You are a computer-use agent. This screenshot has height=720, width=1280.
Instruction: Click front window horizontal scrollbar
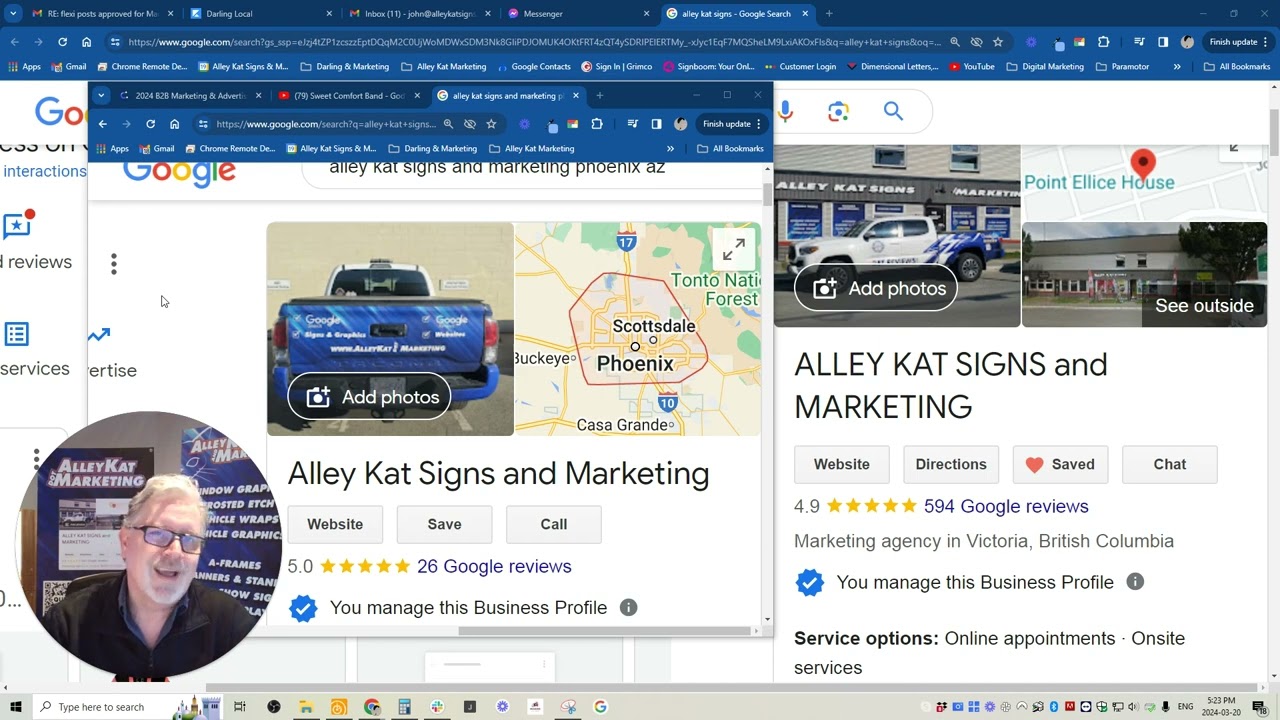tap(605, 631)
